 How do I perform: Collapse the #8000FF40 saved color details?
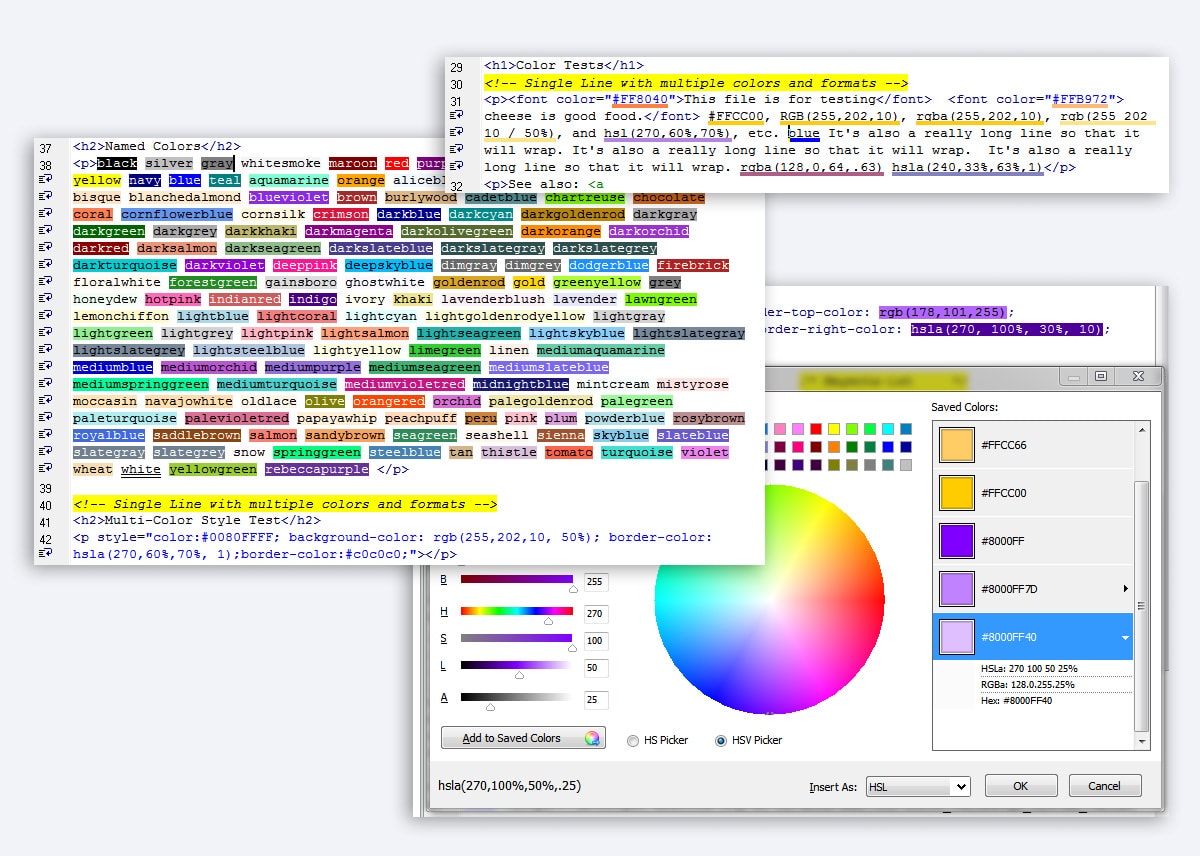point(1126,637)
